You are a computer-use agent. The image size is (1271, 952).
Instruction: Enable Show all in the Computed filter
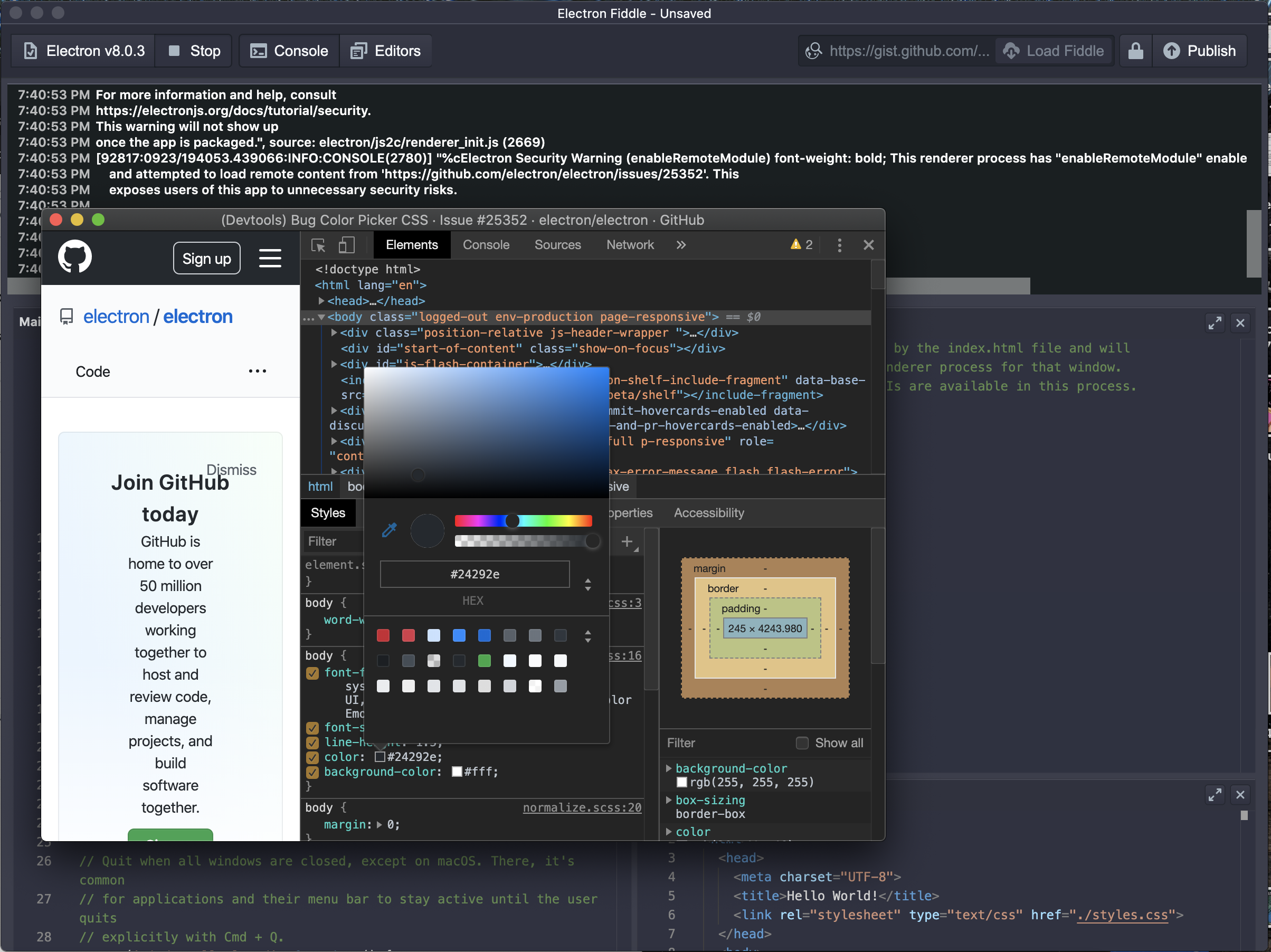click(802, 743)
